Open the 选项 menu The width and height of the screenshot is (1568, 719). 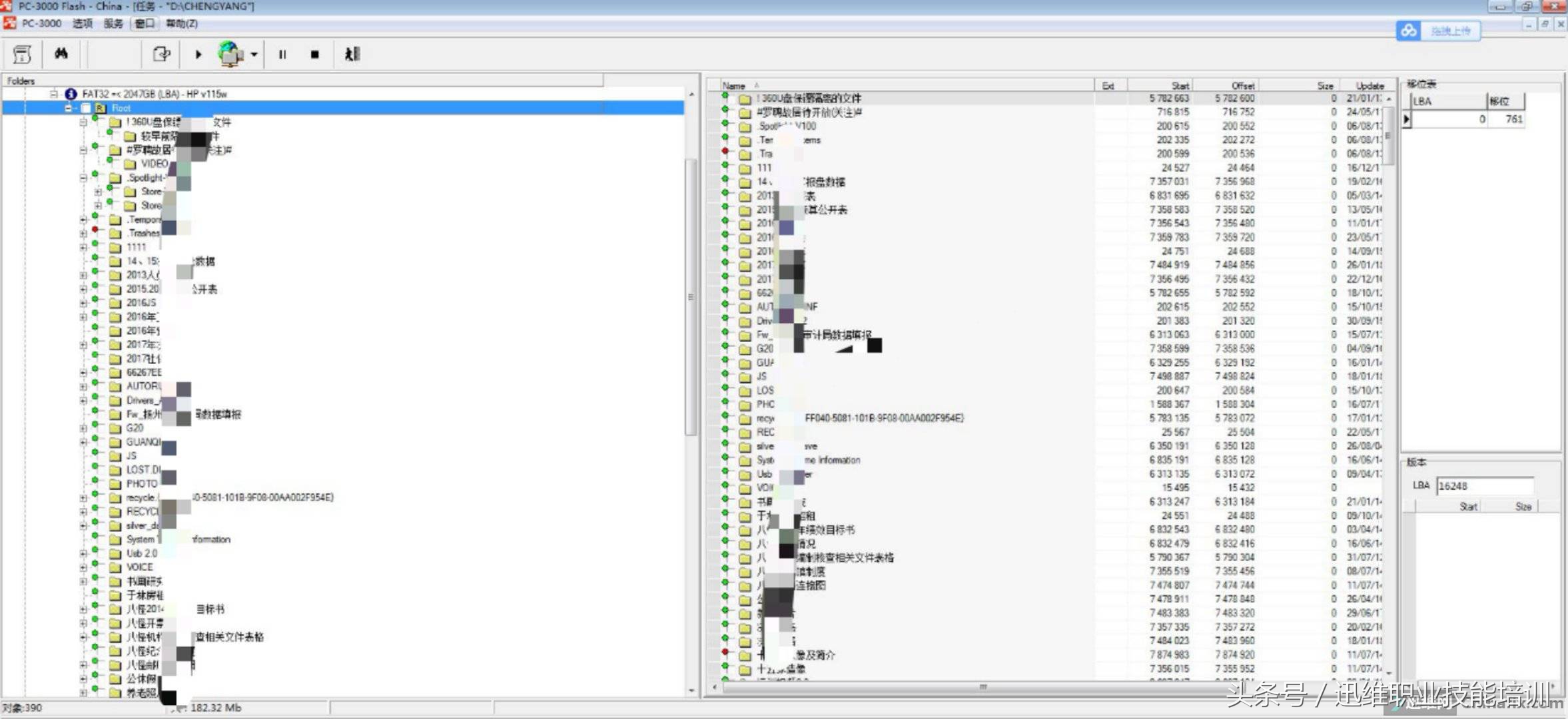point(82,23)
